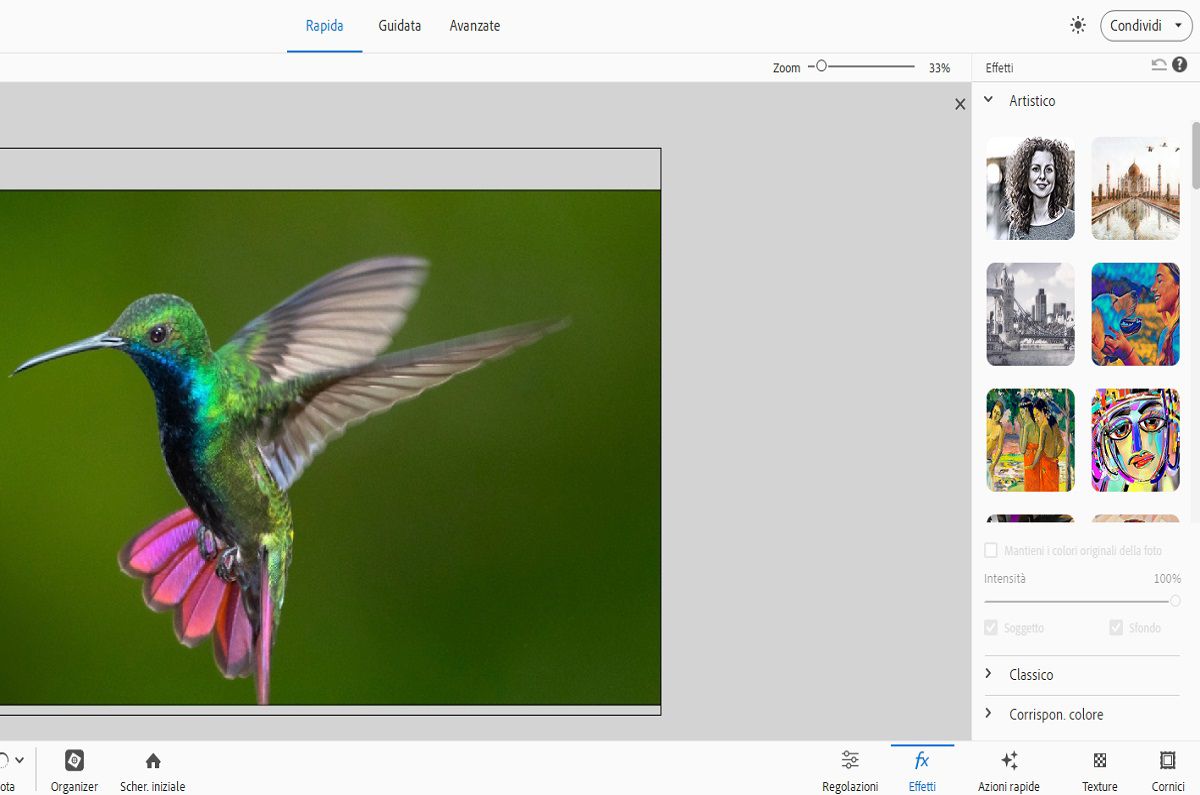Adjust the Intensità slider handle
The image size is (1200, 795).
[x=1175, y=601]
